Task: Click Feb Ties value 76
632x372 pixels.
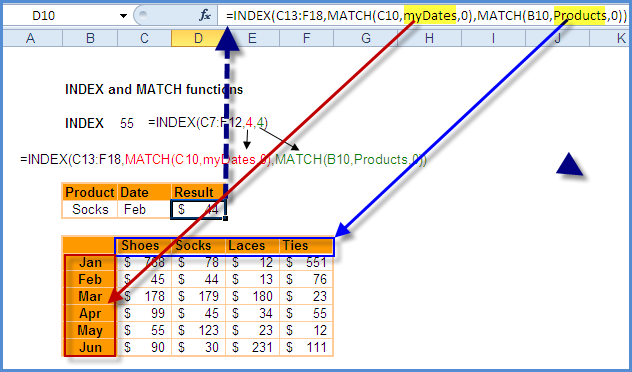Action: (306, 279)
